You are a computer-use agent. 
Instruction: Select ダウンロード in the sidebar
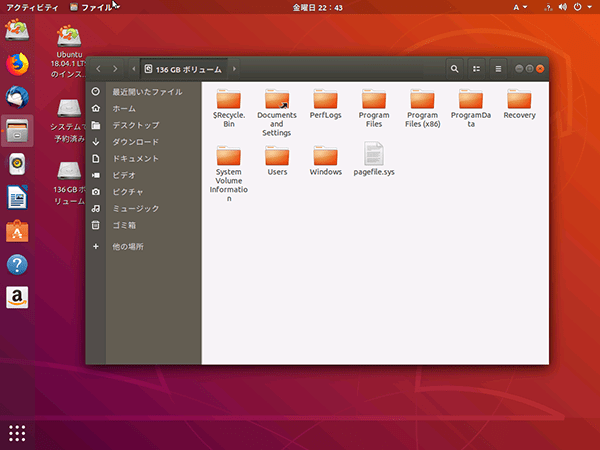coord(134,142)
